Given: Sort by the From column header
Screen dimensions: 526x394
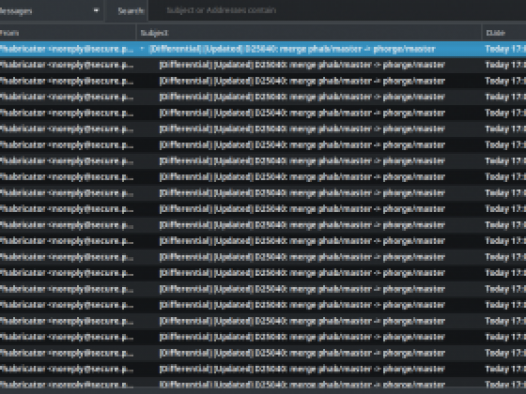Looking at the screenshot, I should click(x=68, y=33).
